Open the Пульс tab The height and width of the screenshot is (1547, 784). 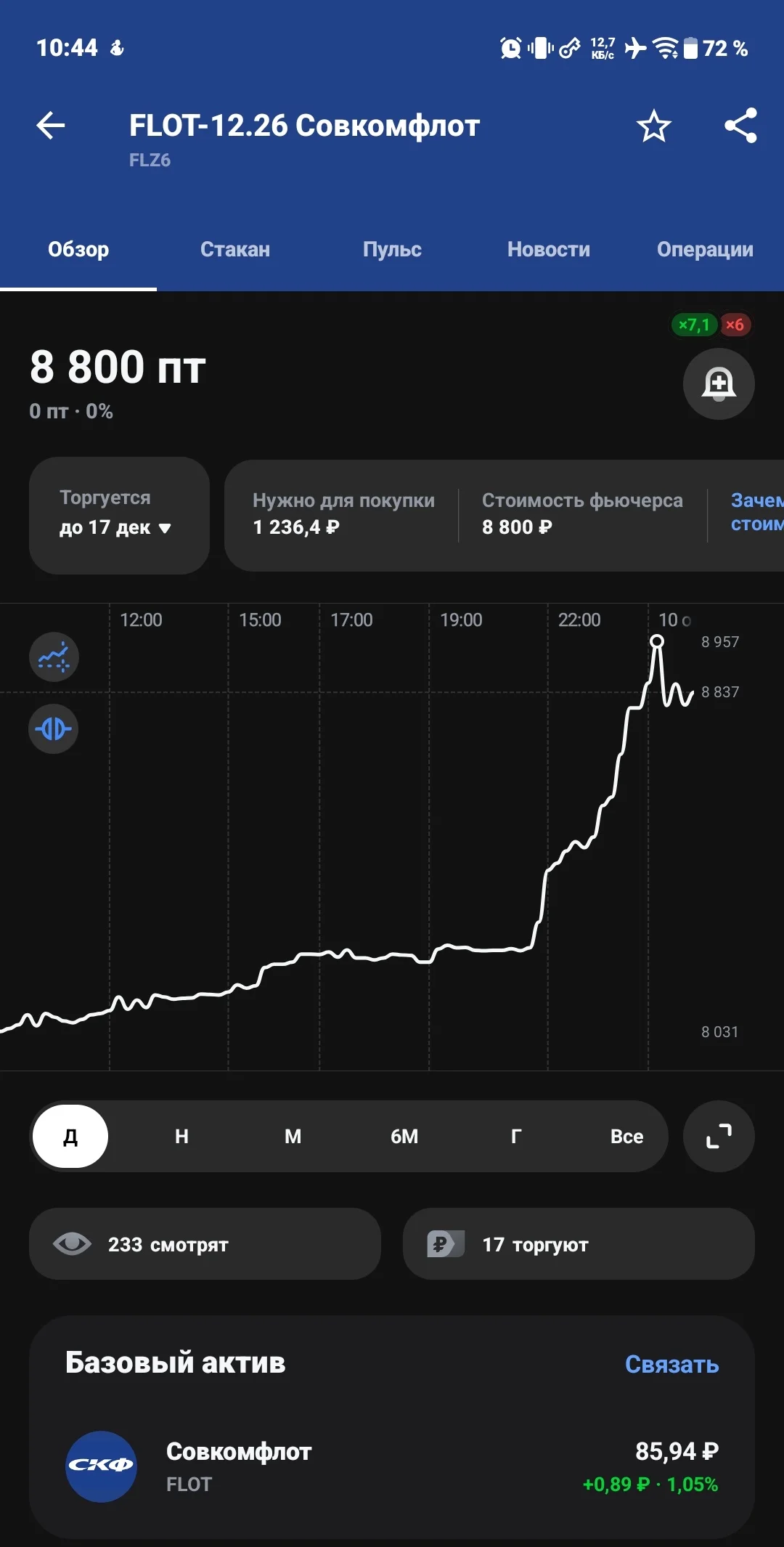point(392,249)
